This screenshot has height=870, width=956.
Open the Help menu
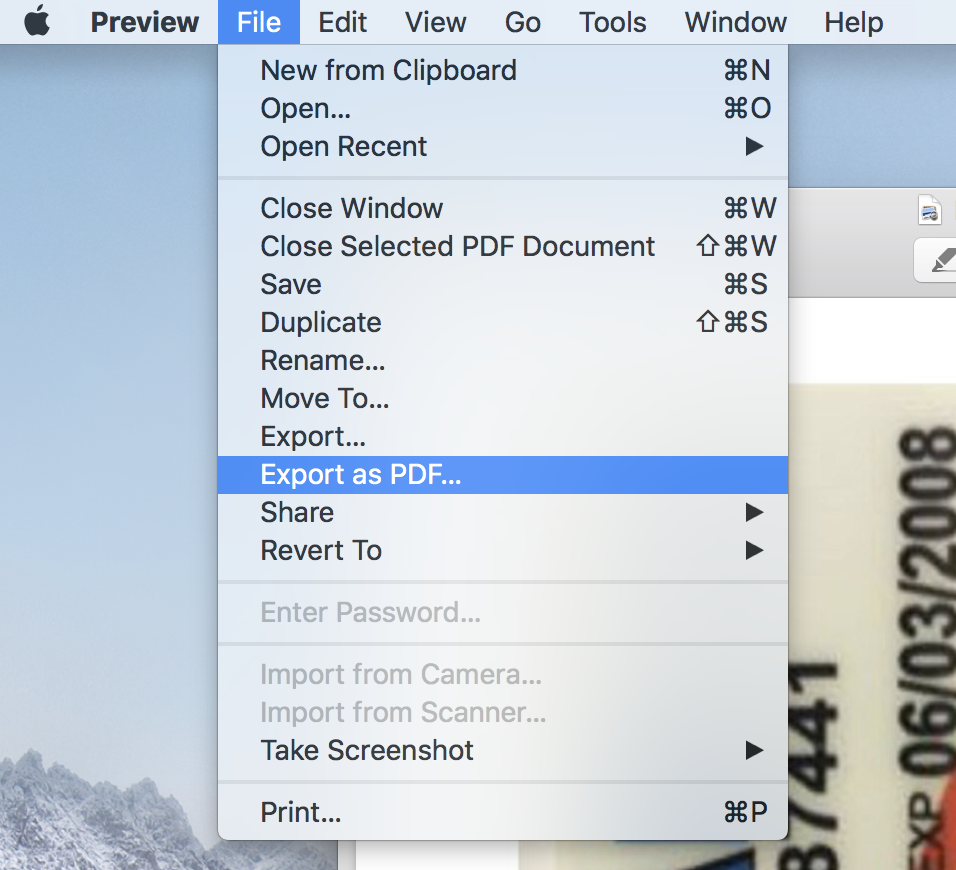[854, 22]
